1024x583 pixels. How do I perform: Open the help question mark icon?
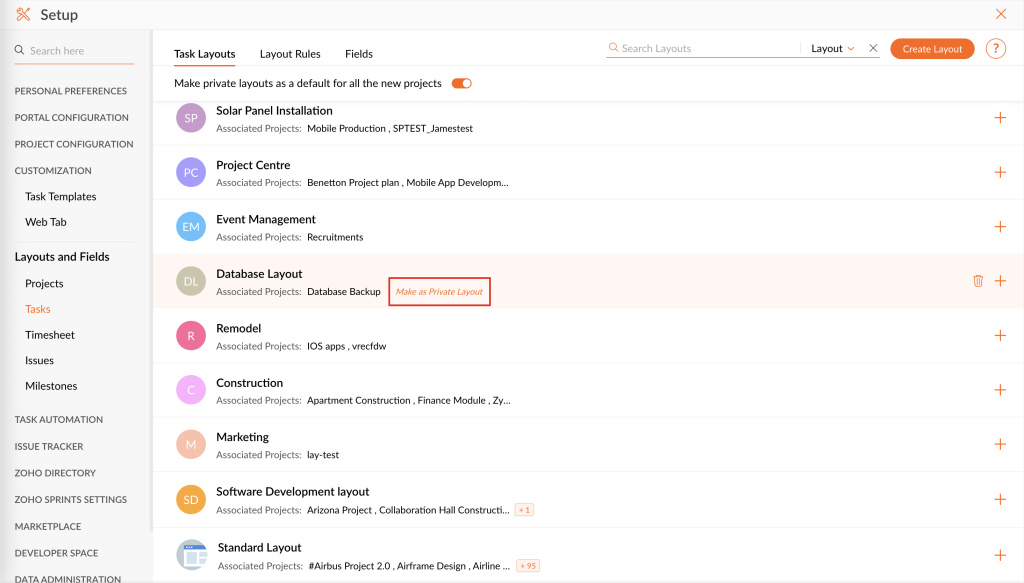tap(995, 49)
